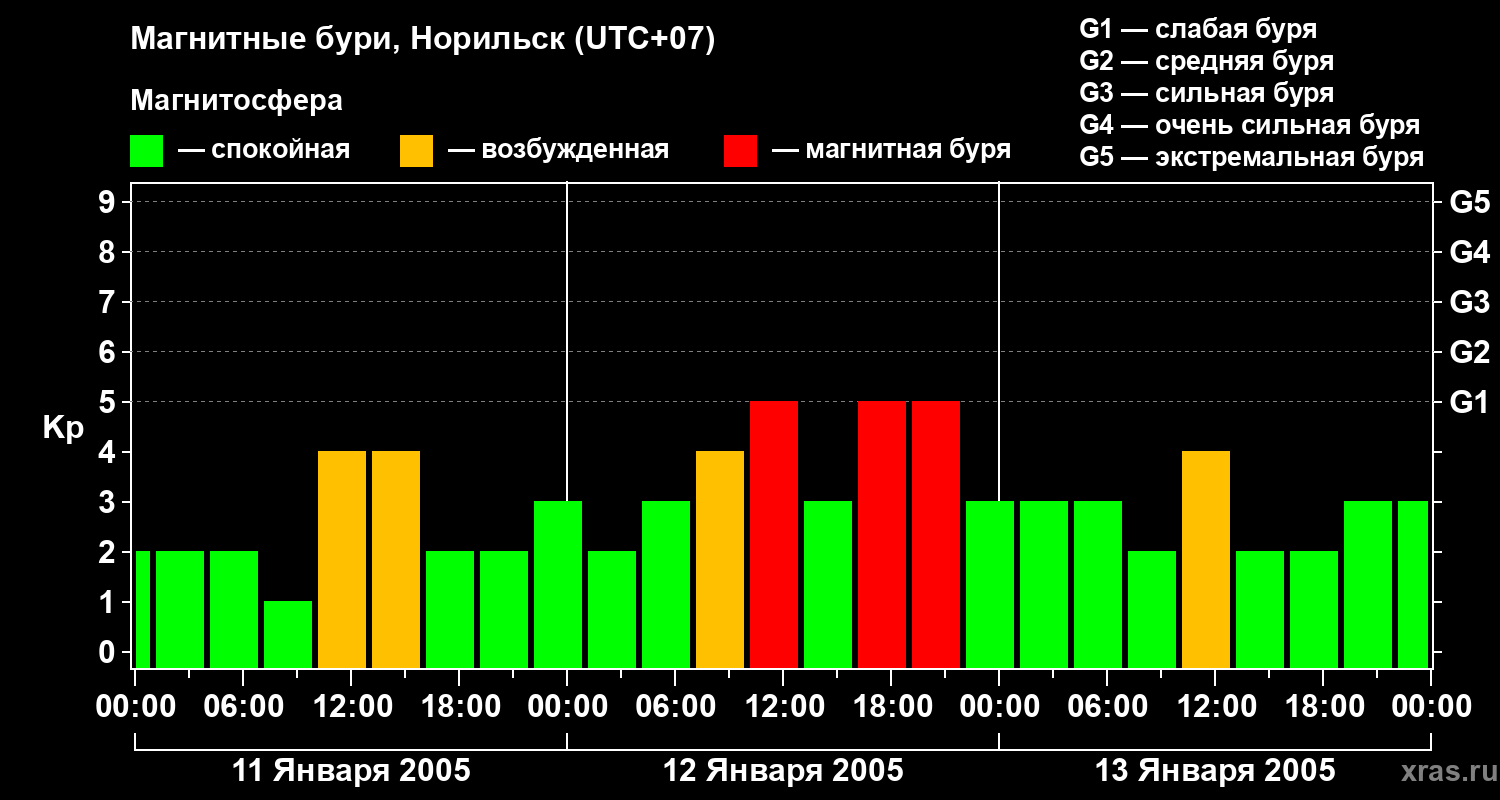Select the "Магнитосфера" heading text
This screenshot has height=800, width=1500.
pos(237,101)
